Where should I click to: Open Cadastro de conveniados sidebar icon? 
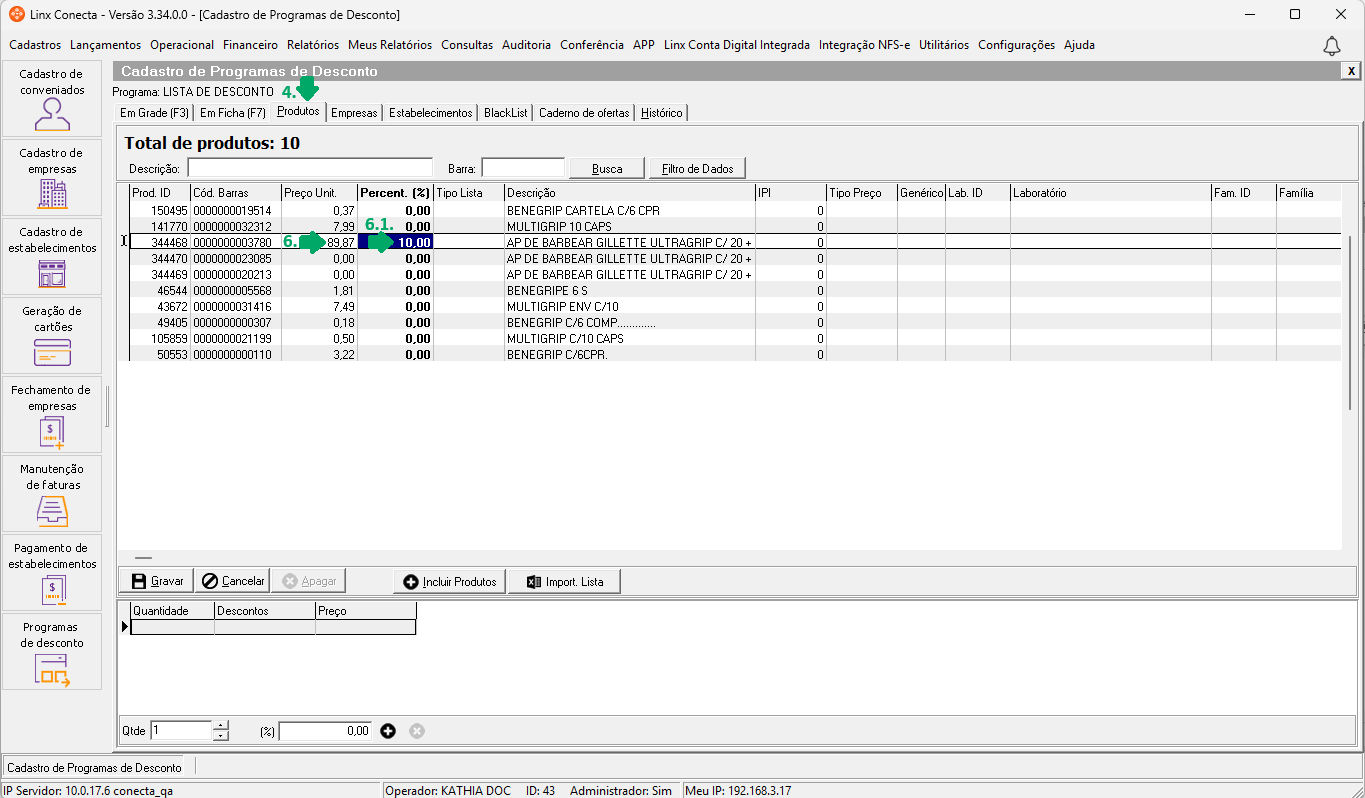click(x=52, y=98)
